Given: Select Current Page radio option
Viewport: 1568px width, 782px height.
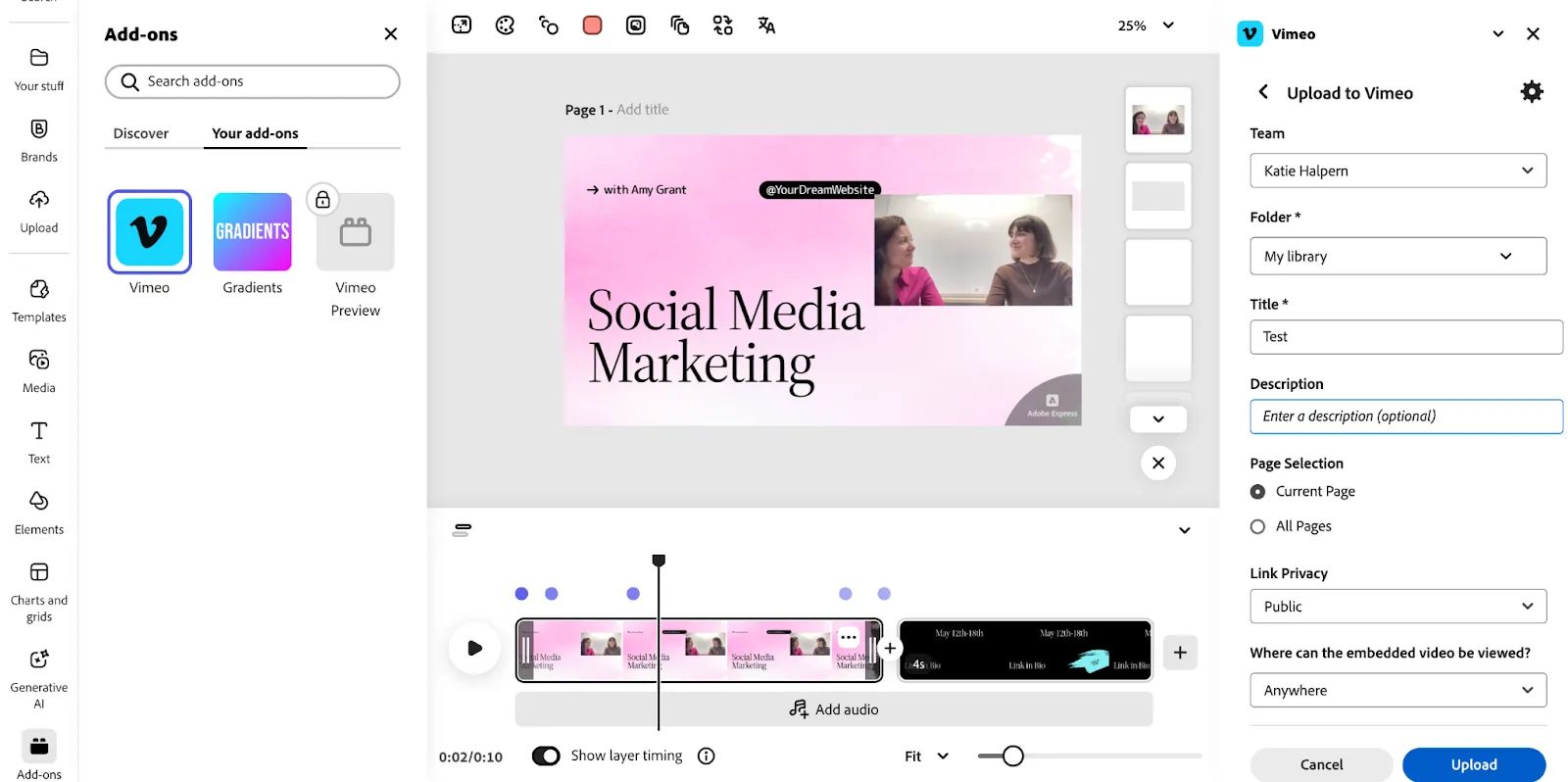Looking at the screenshot, I should click(x=1257, y=492).
